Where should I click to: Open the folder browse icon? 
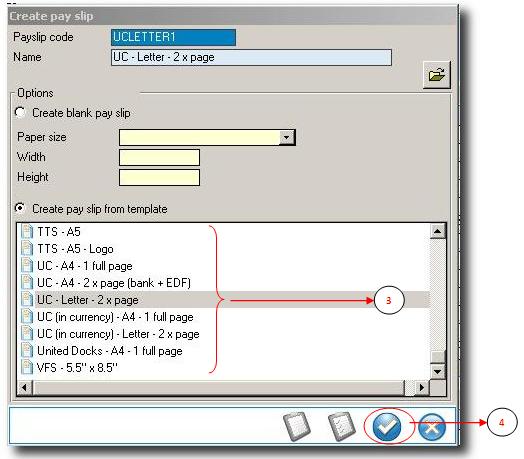[x=436, y=75]
